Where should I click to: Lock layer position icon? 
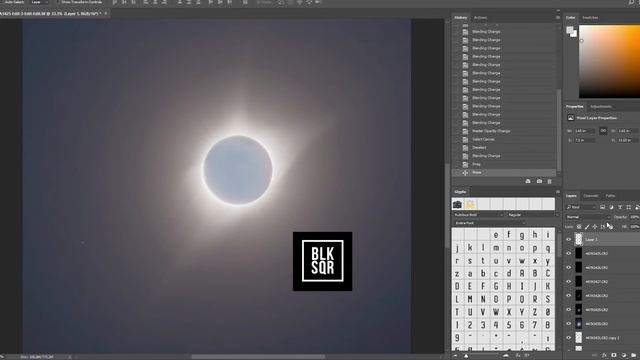tap(595, 227)
